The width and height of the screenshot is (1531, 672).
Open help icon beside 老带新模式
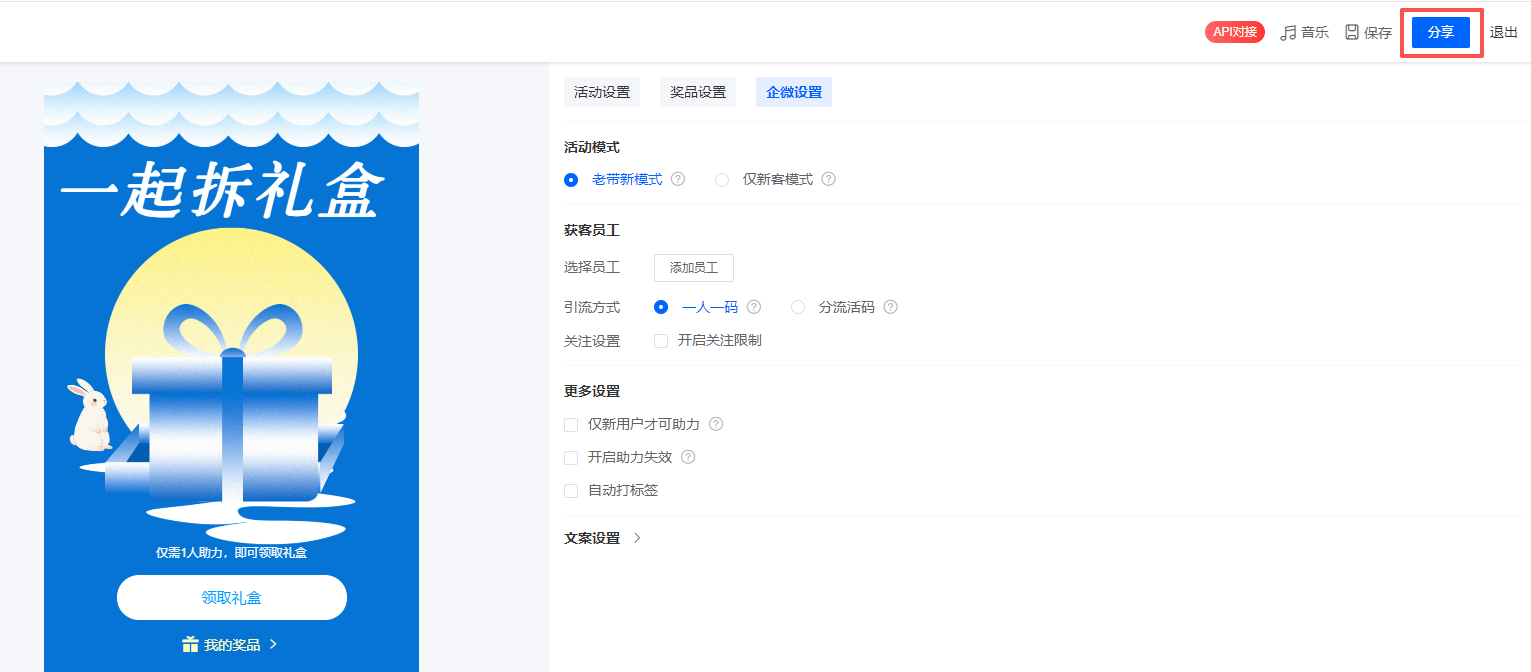tap(678, 179)
